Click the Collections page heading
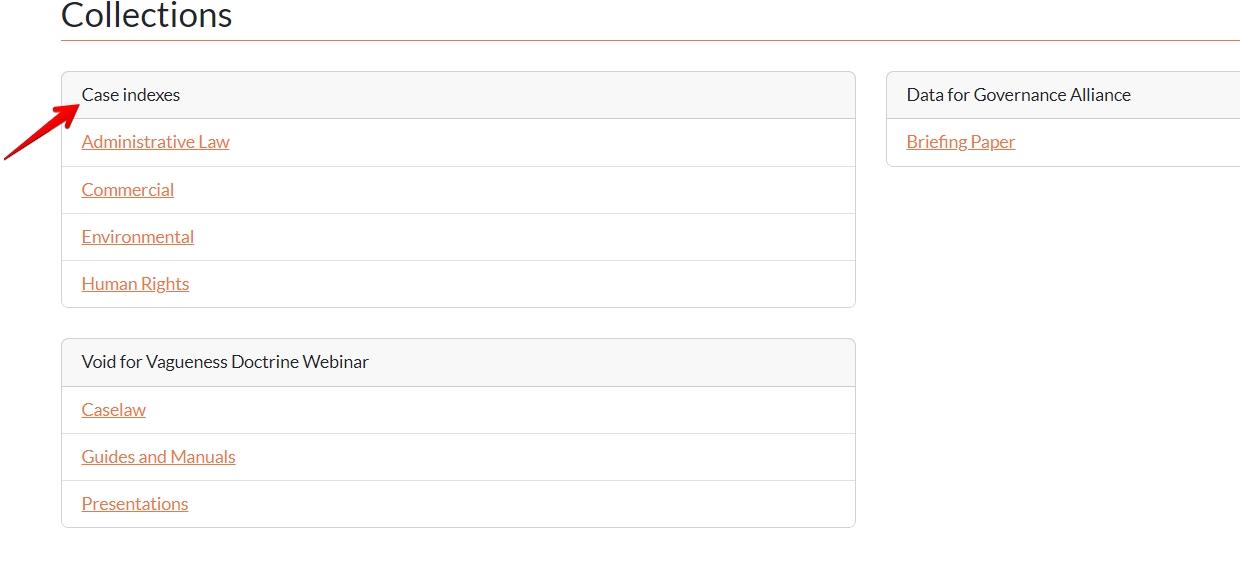 click(147, 16)
